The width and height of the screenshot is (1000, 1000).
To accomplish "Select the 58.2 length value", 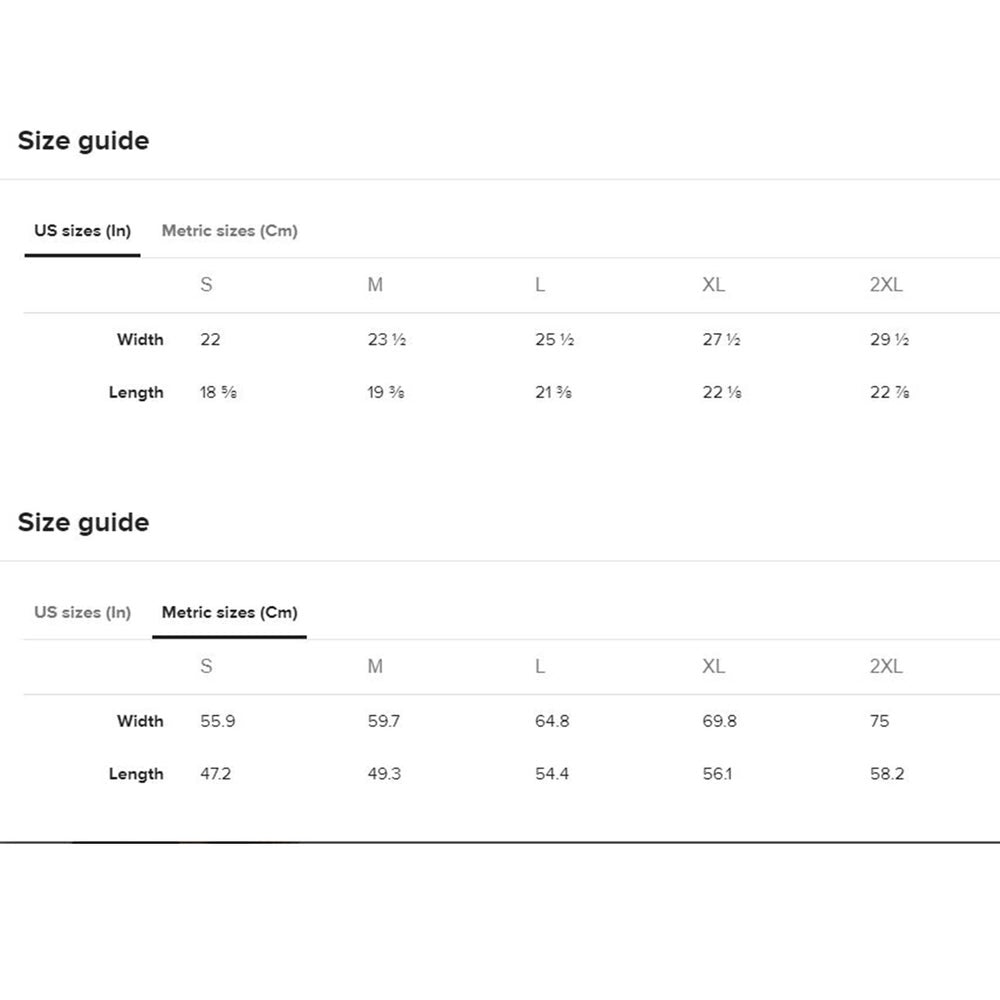I will click(x=887, y=774).
